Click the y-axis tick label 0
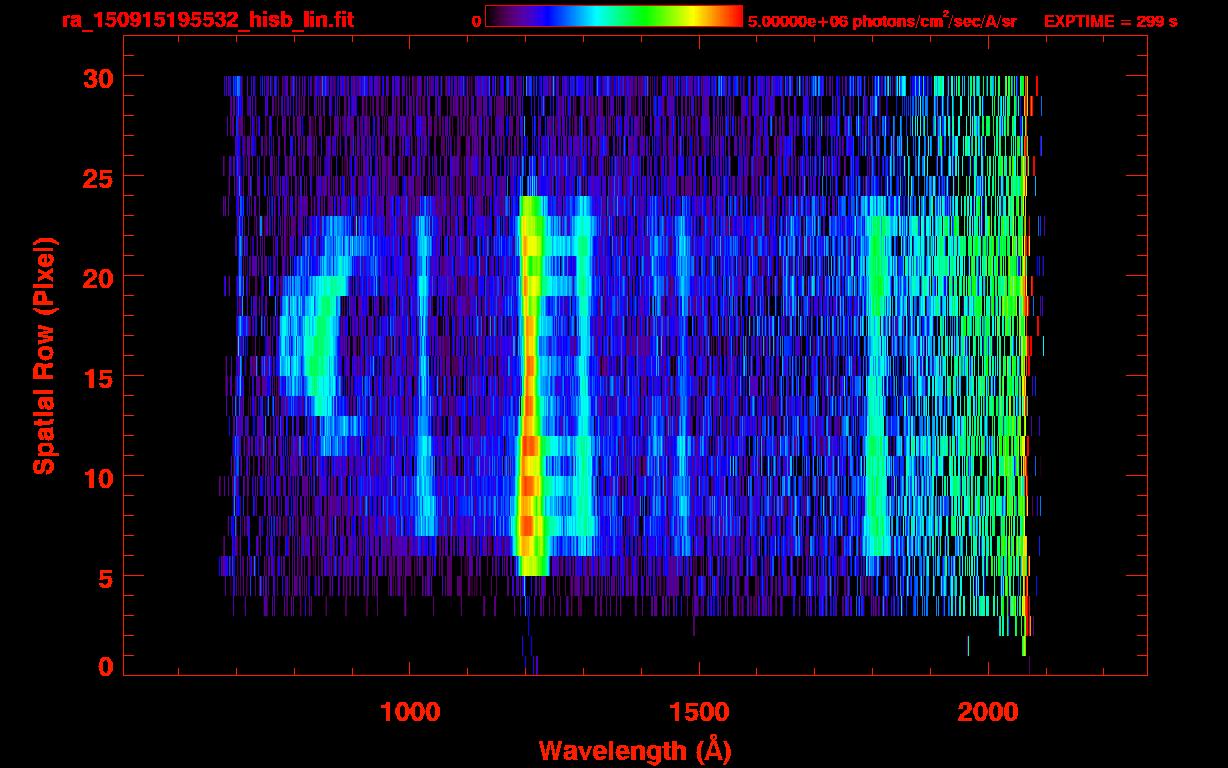The height and width of the screenshot is (768, 1228). 104,667
